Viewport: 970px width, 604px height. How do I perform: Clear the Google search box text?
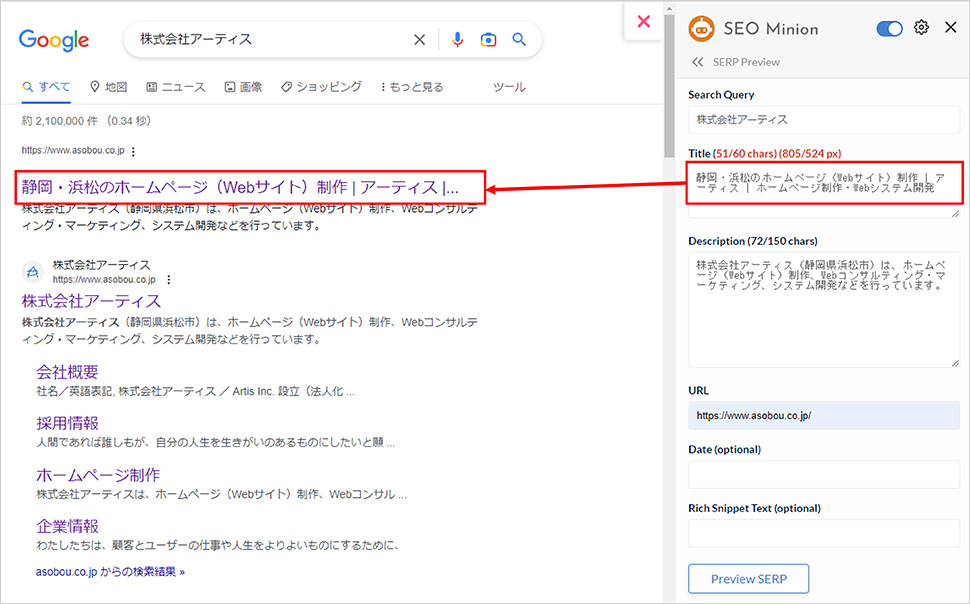click(419, 40)
